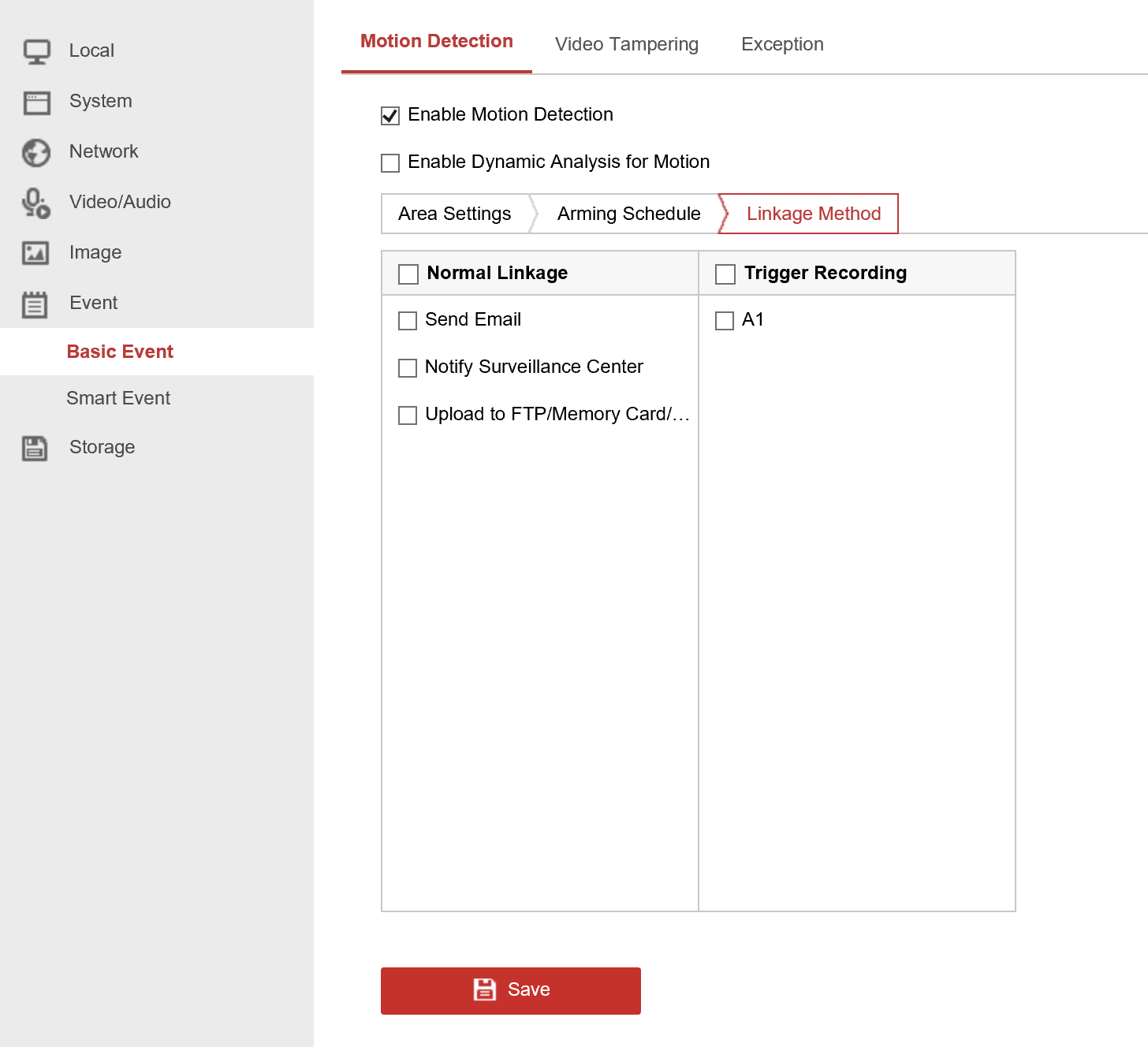Enable Notify Surveillance Center linkage
Viewport: 1148px width, 1047px height.
[x=407, y=367]
